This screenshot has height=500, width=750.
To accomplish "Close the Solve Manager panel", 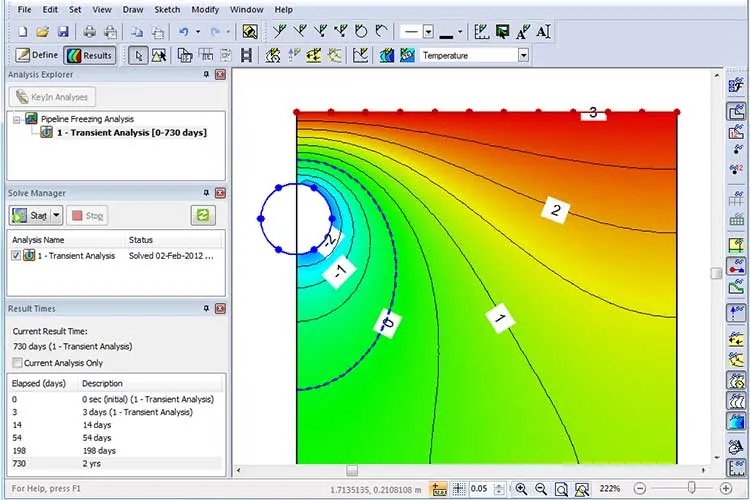I will 220,193.
